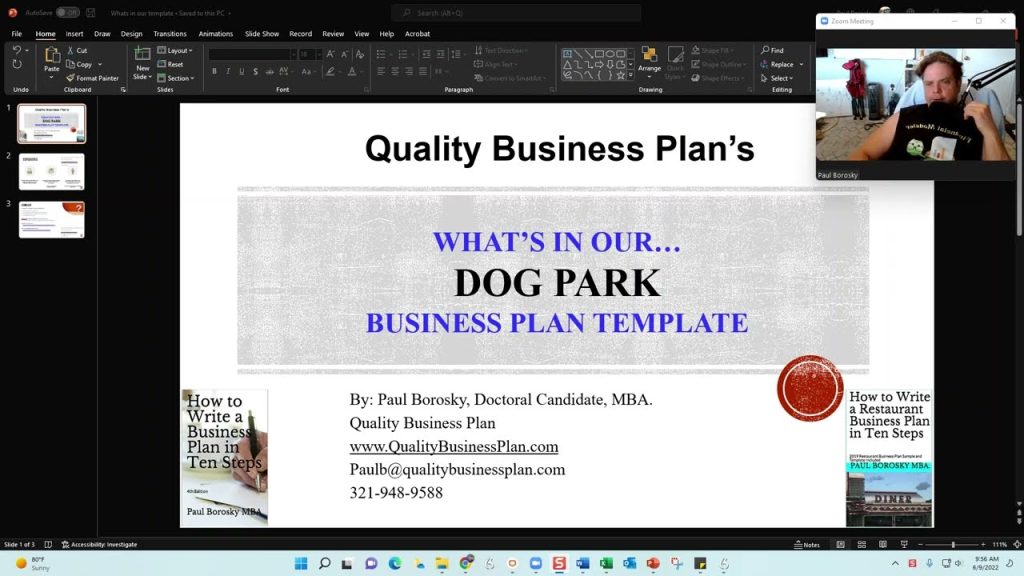This screenshot has width=1024, height=576.
Task: Fit slide to current window
Action: click(1017, 545)
